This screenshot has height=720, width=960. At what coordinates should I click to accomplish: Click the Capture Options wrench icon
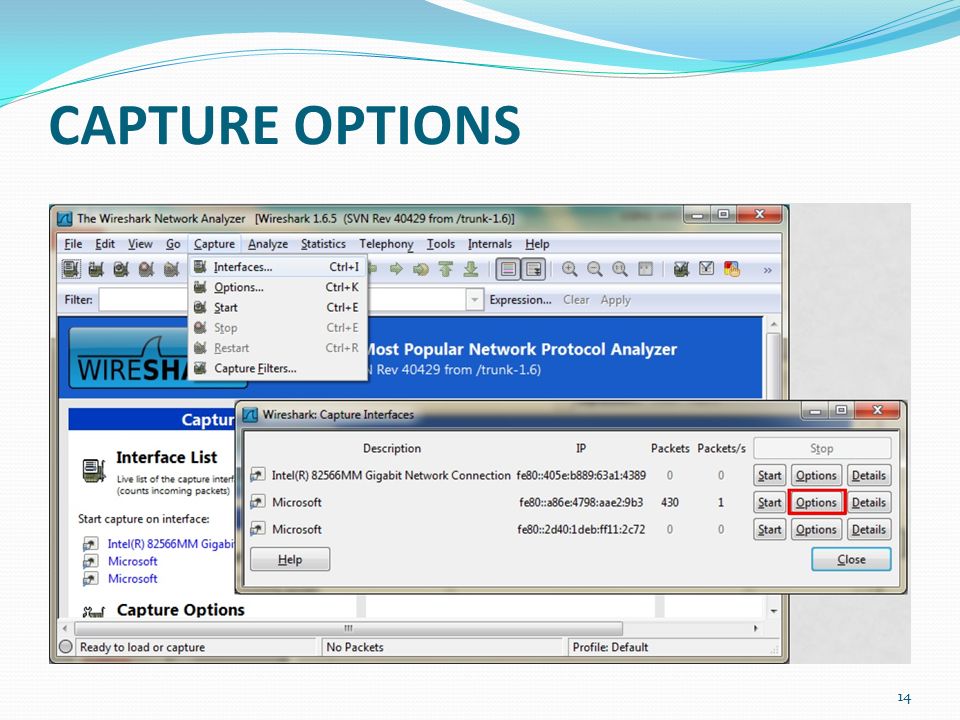tap(94, 611)
